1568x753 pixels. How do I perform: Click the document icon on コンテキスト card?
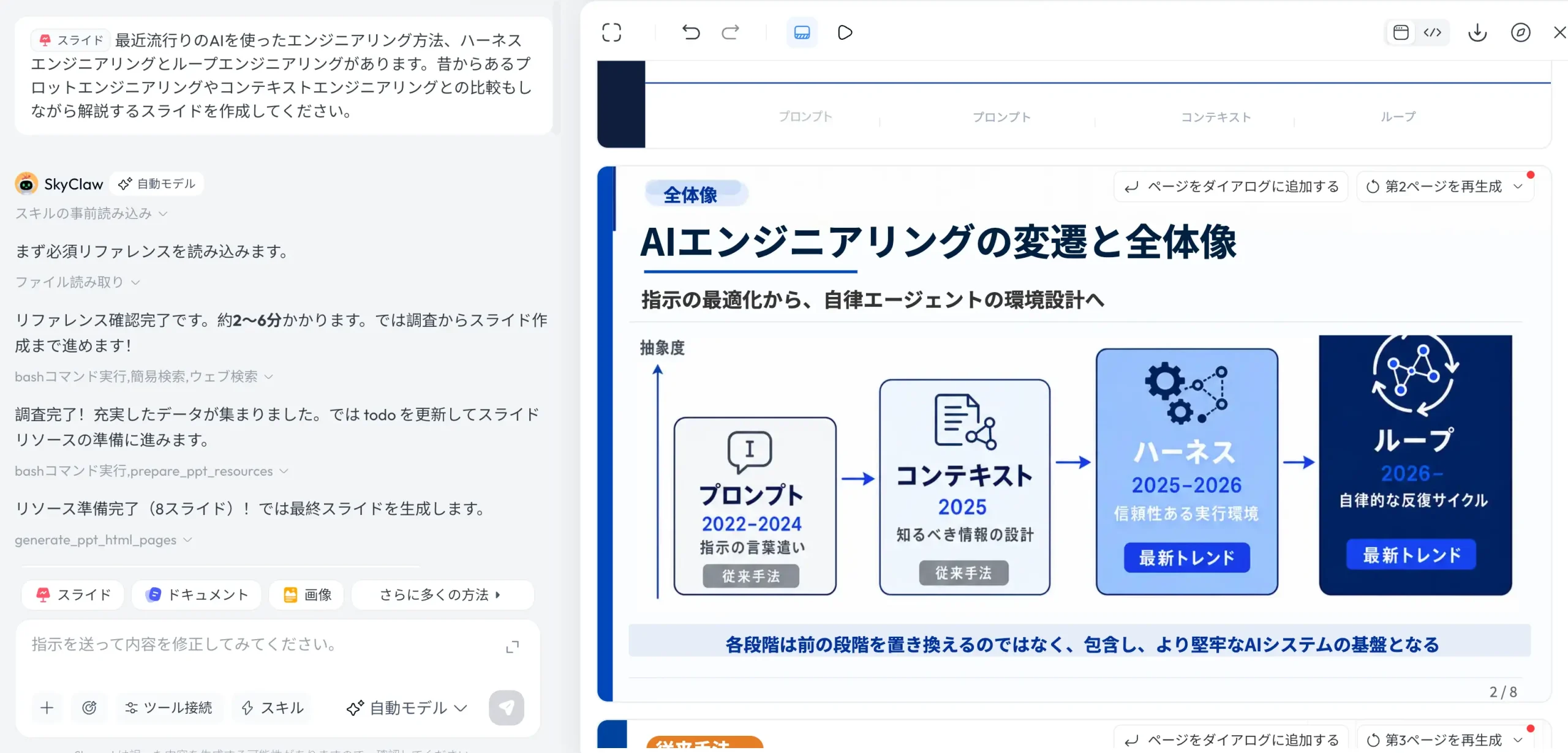click(965, 422)
